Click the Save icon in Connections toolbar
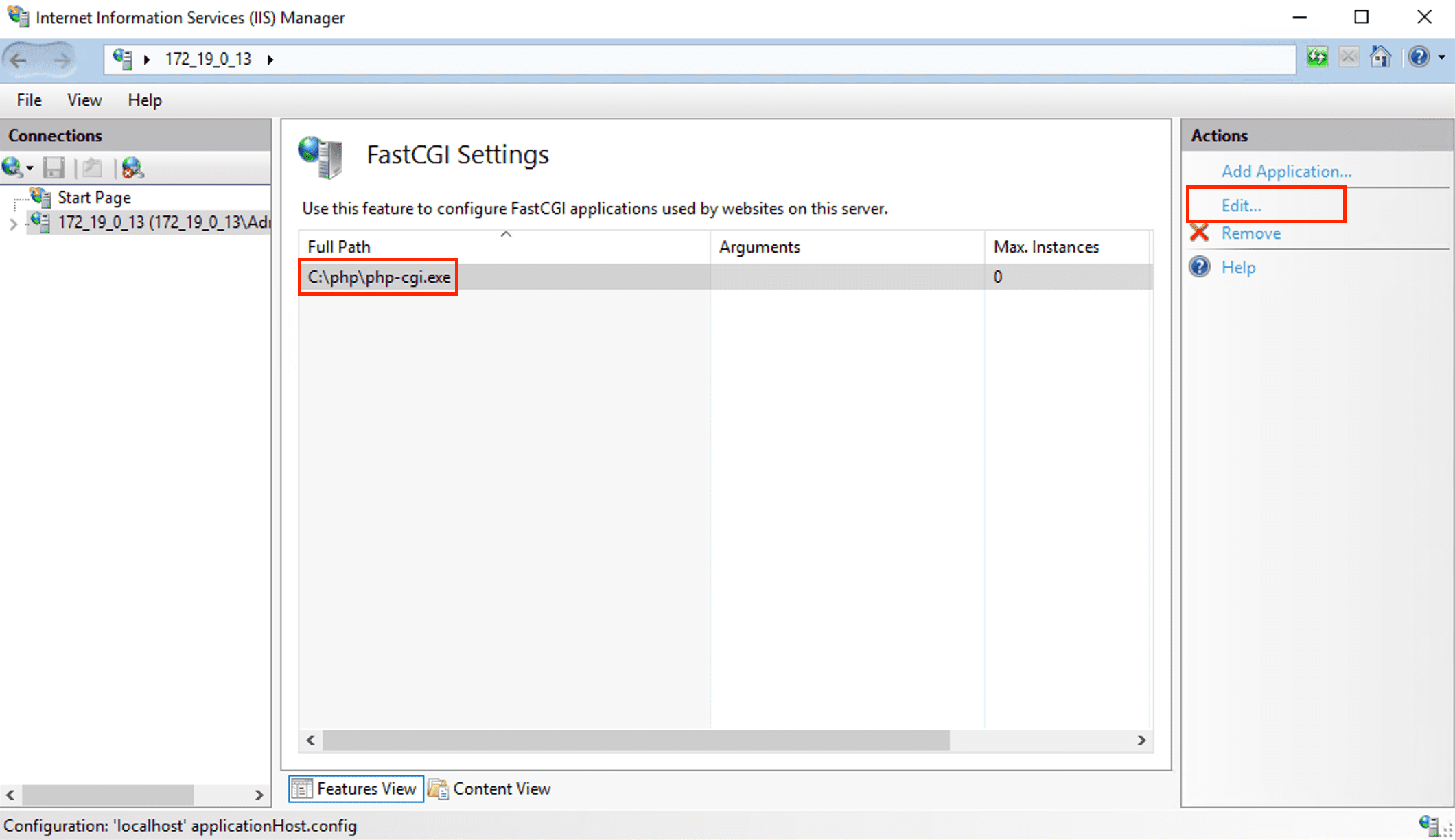This screenshot has width=1455, height=840. pos(54,168)
